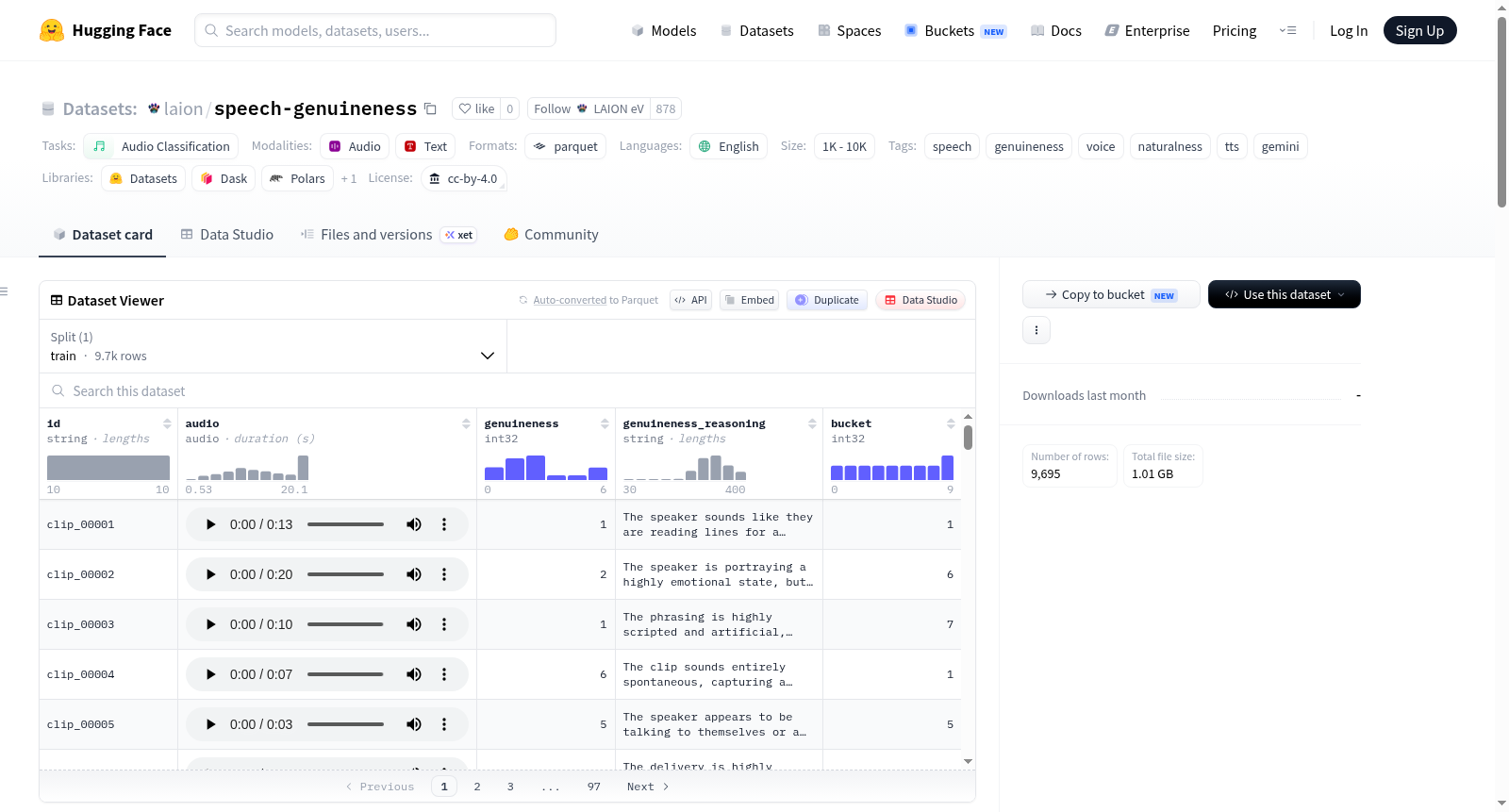Copy the dataset name to clipboard
Viewport: 1509px width, 812px height.
coord(430,108)
